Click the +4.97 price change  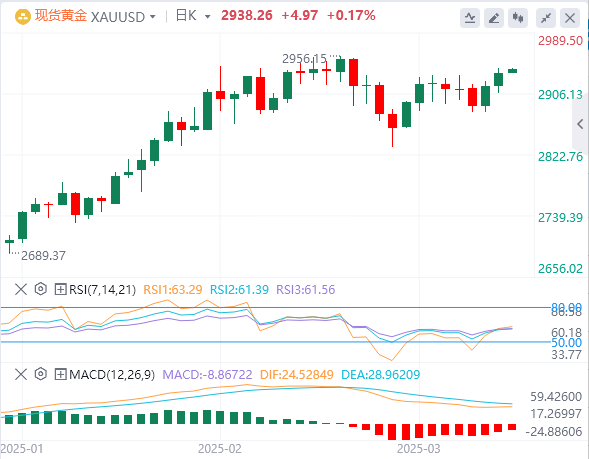[x=299, y=15]
